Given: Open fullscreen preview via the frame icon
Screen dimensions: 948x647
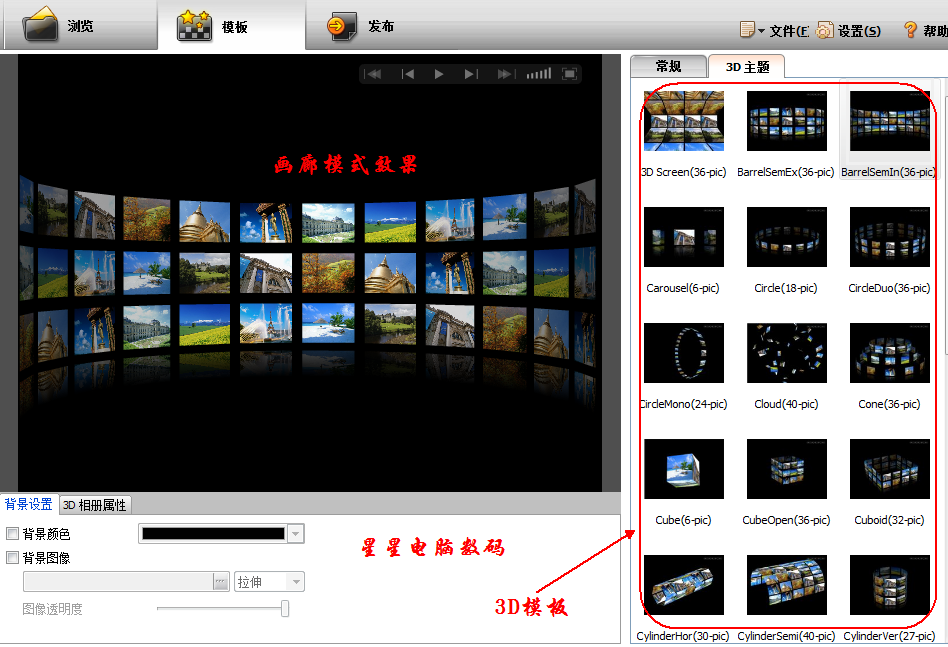Looking at the screenshot, I should point(570,73).
